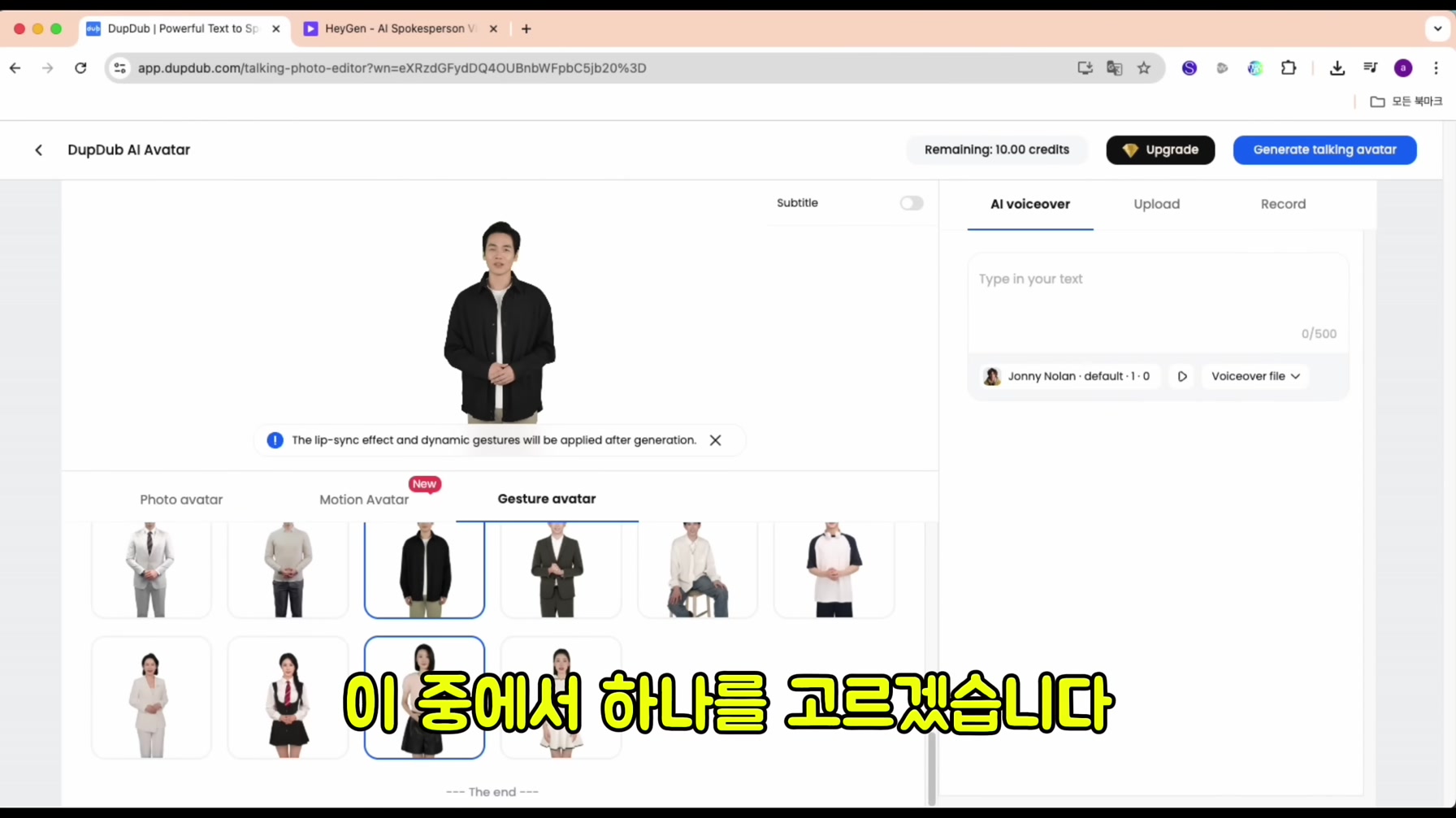Select the woman with red tie avatar
Screen dimensions: 1456x818
point(288,698)
